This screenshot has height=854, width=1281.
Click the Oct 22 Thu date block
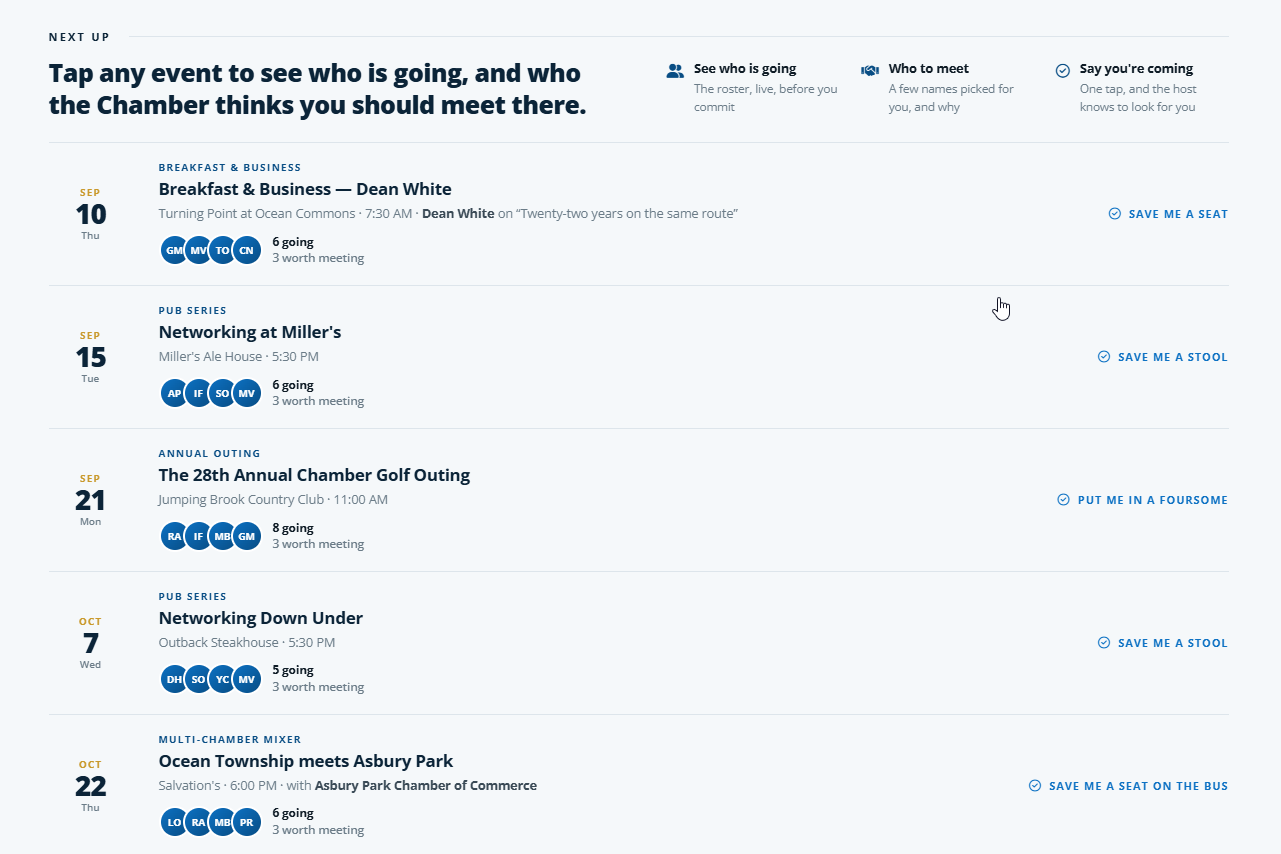(x=90, y=786)
